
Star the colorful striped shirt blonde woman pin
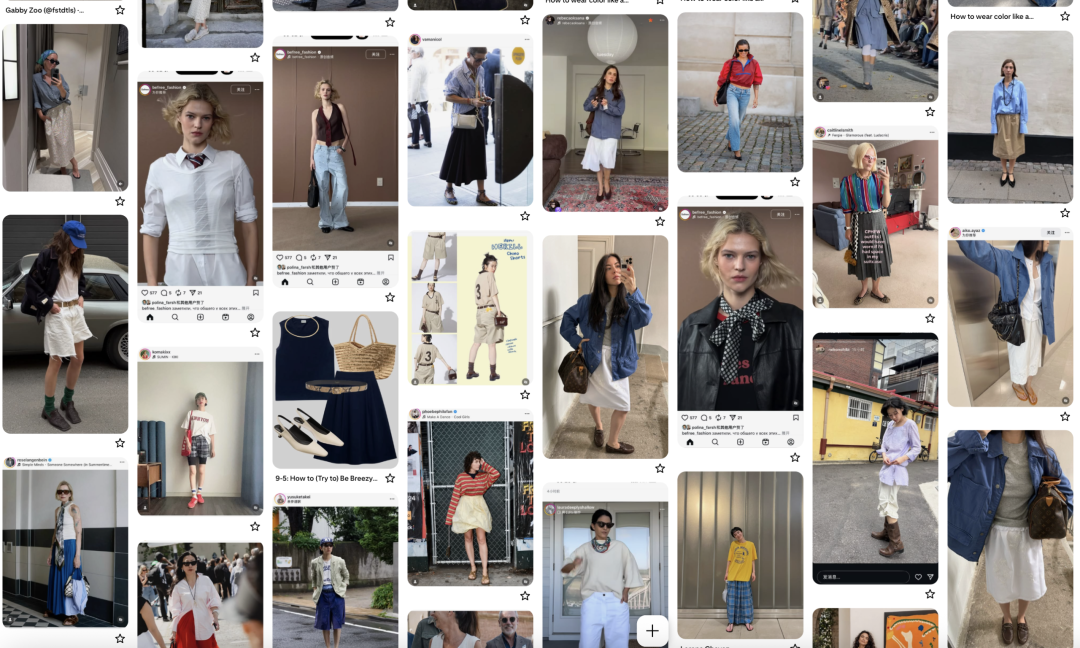(x=930, y=318)
